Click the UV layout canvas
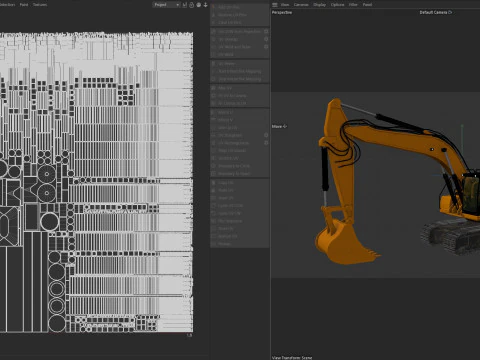Screen dimensions: 480x360 [96, 182]
